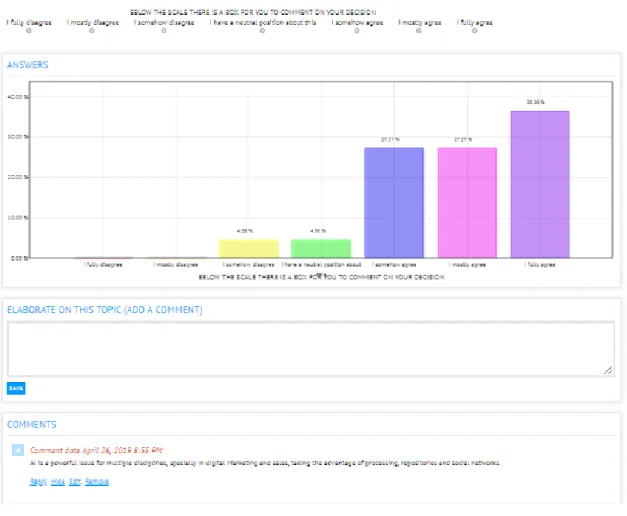The width and height of the screenshot is (627, 516).
Task: Click the blue 'I somehow agree' bar
Action: 394,203
